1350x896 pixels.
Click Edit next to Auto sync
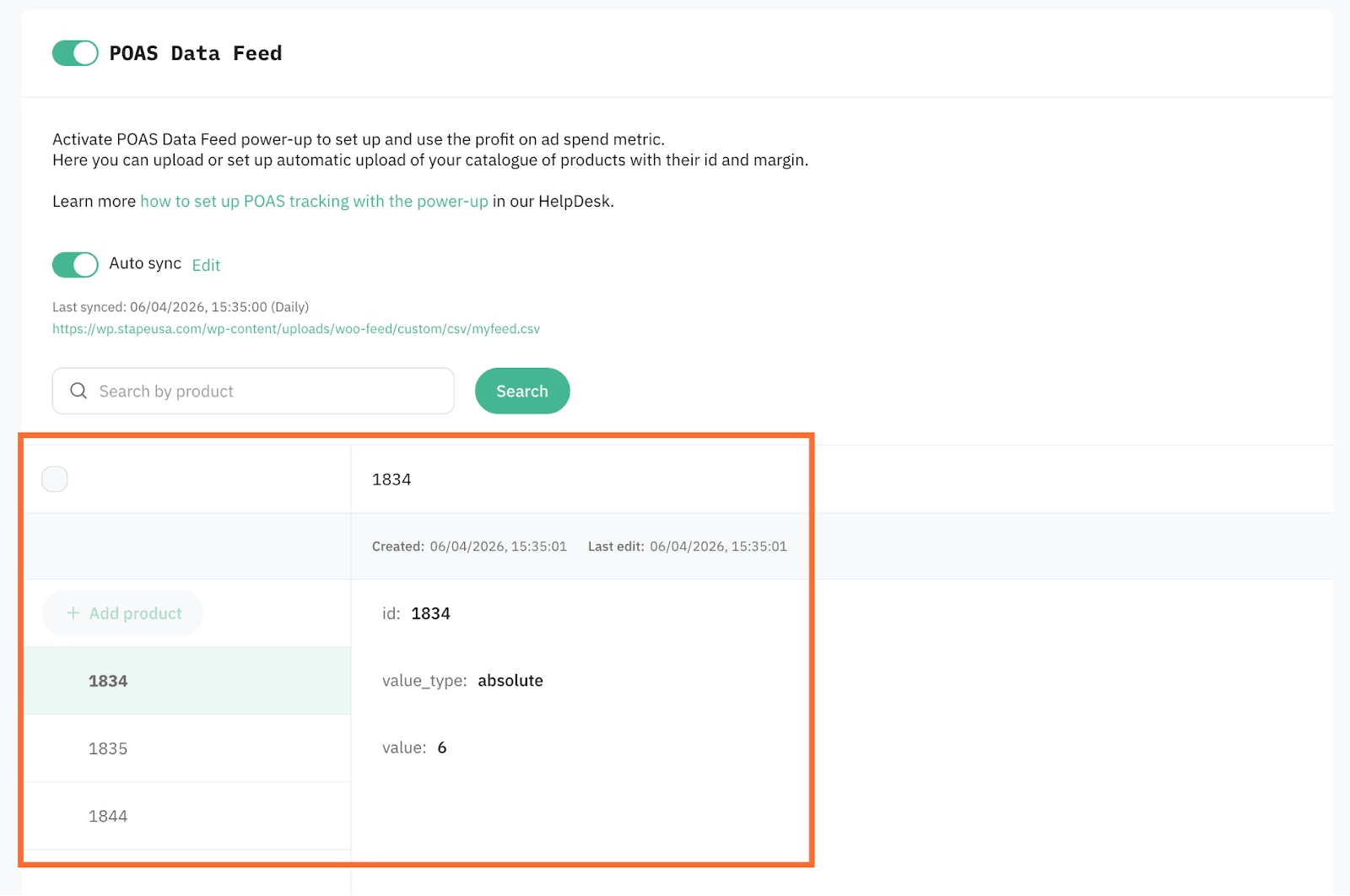[x=206, y=265]
